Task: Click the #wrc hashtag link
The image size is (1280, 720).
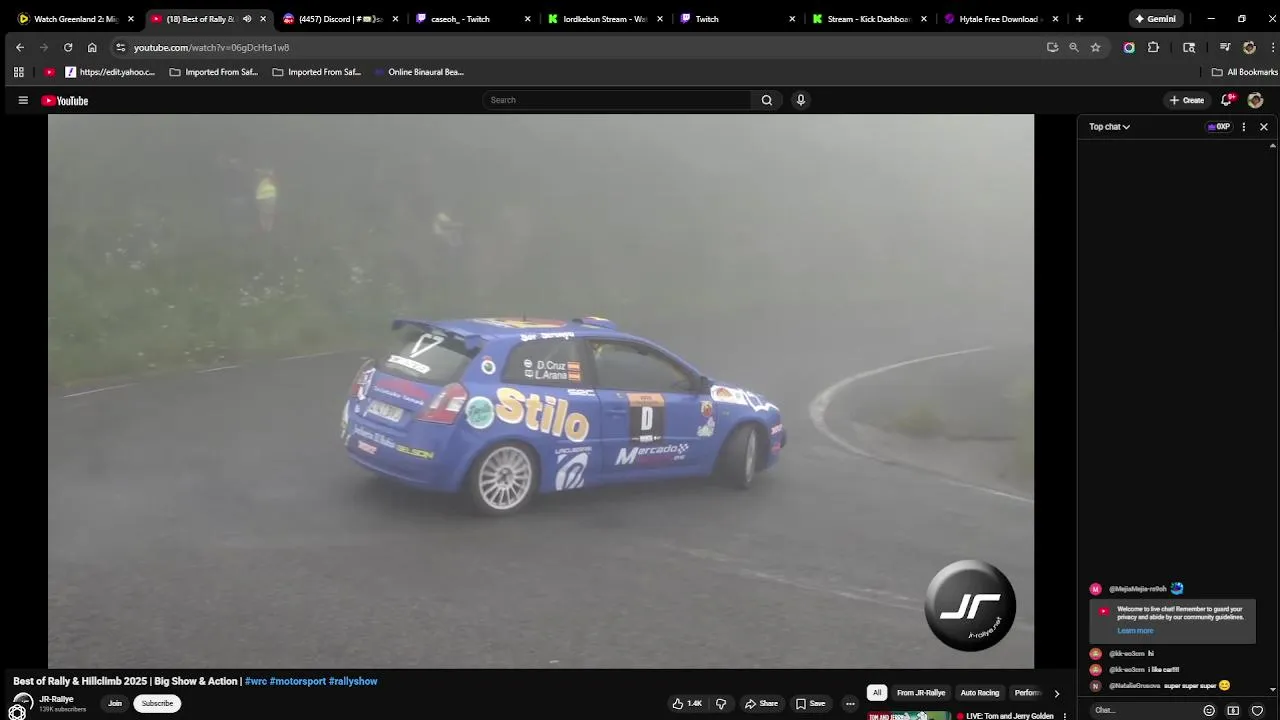Action: coord(256,681)
